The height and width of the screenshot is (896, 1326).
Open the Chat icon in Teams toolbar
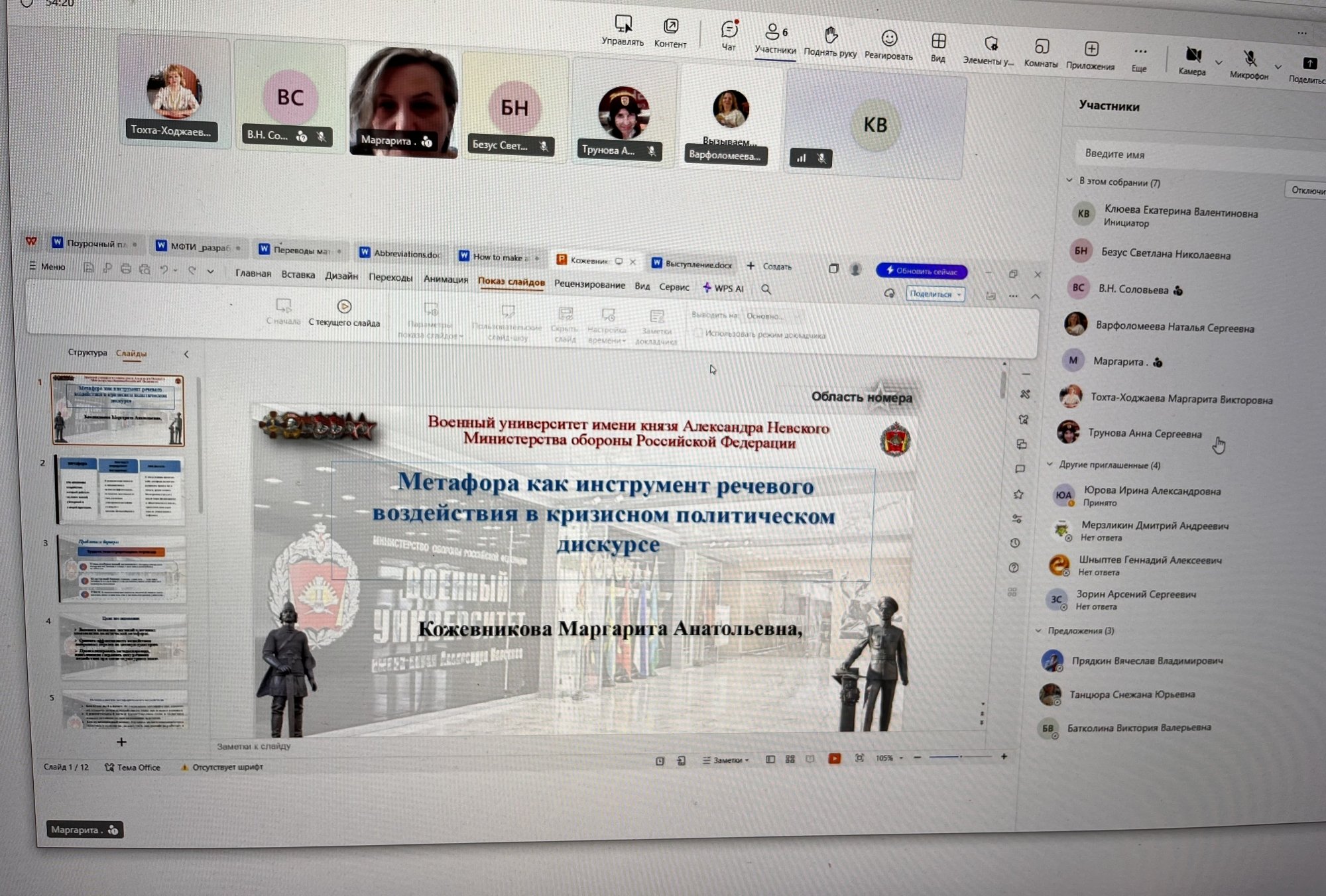point(729,30)
